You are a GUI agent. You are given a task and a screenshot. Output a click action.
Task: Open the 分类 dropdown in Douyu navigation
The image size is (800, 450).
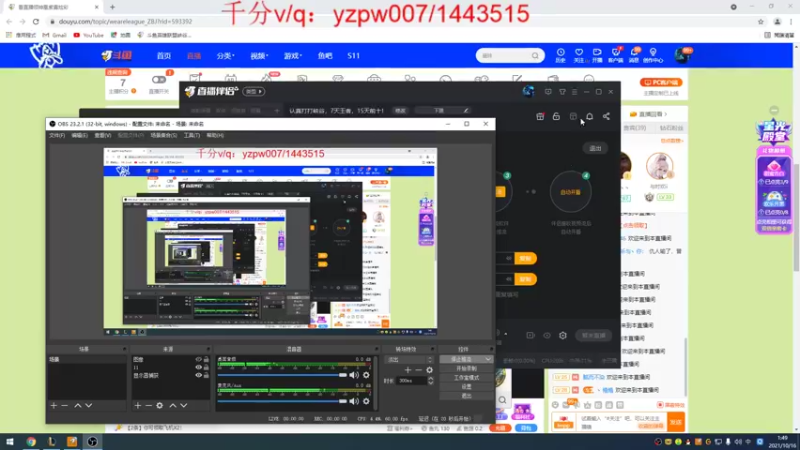coord(225,56)
